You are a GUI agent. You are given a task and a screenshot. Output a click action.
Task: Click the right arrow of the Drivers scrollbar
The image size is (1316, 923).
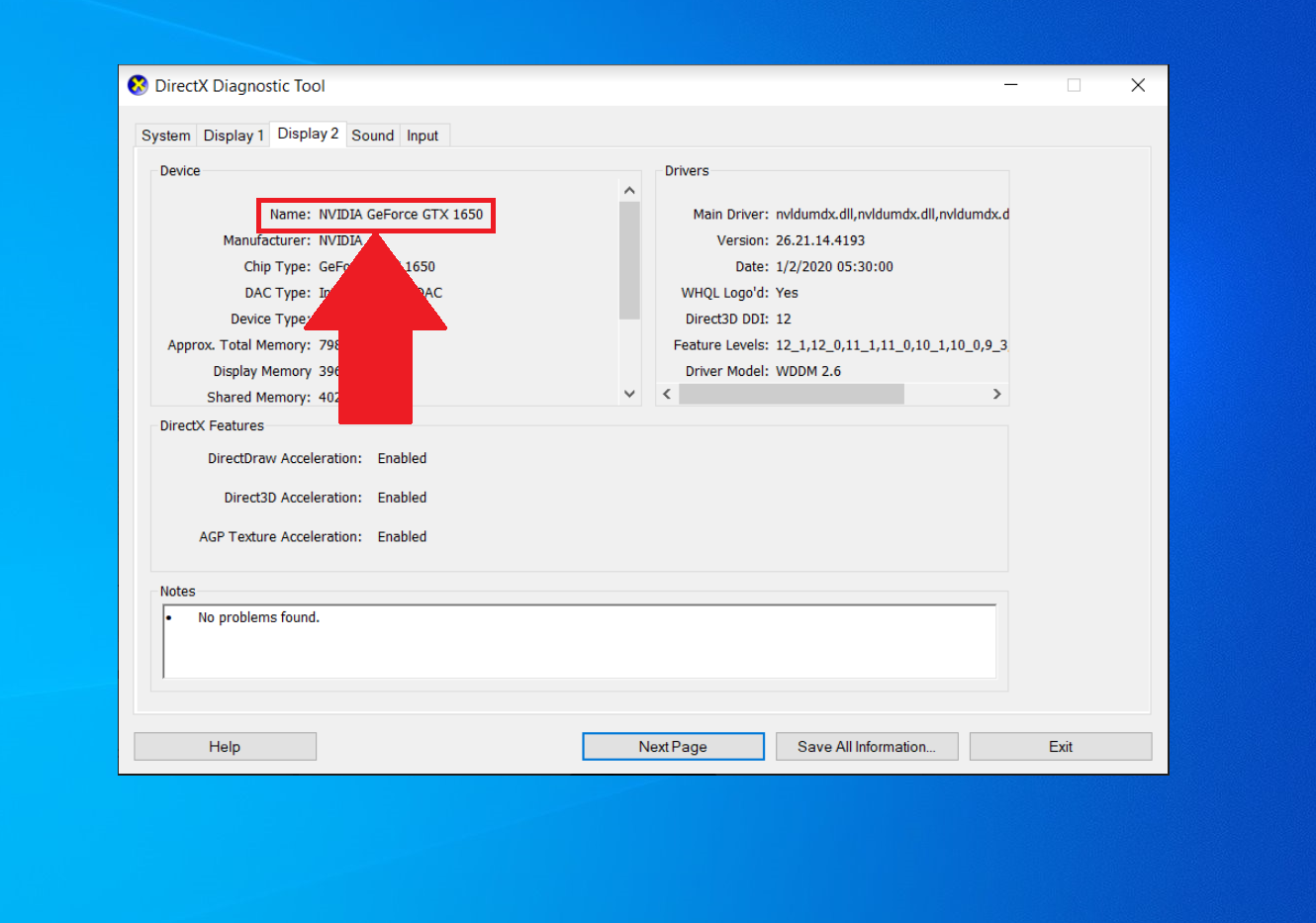[997, 394]
